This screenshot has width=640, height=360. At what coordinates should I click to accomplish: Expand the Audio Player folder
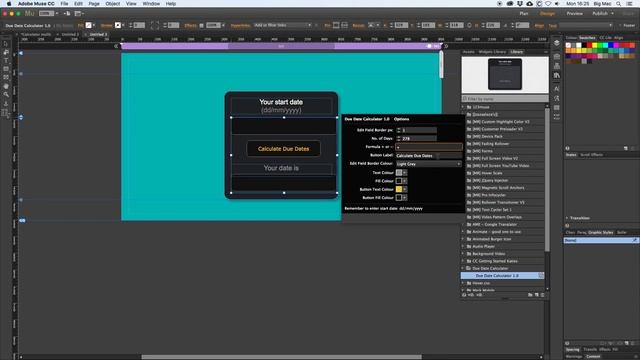point(463,246)
